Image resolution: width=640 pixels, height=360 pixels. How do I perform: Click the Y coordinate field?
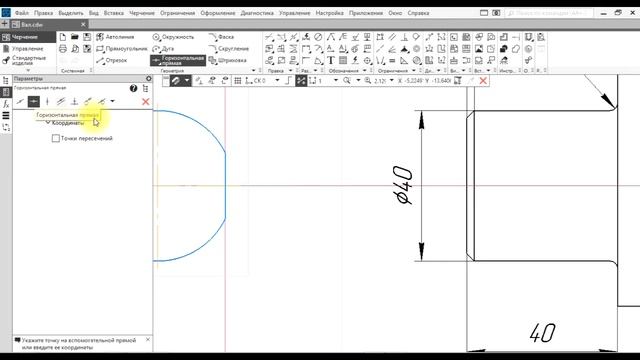point(441,81)
